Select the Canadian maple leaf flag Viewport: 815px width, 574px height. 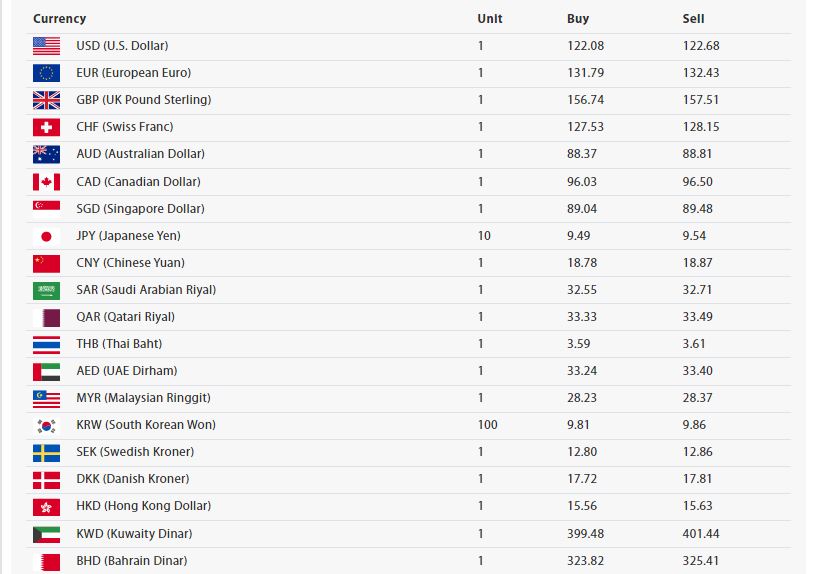(x=46, y=182)
